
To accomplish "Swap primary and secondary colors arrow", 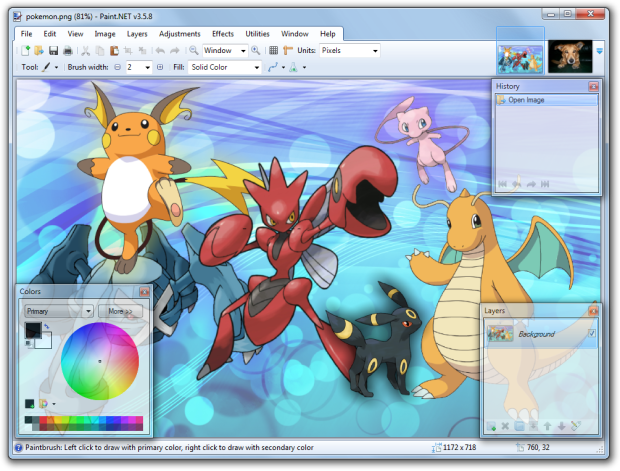I will (46, 326).
